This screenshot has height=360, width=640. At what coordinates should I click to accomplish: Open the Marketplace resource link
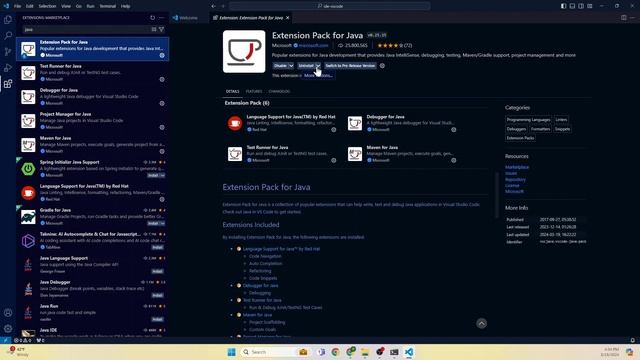point(517,167)
